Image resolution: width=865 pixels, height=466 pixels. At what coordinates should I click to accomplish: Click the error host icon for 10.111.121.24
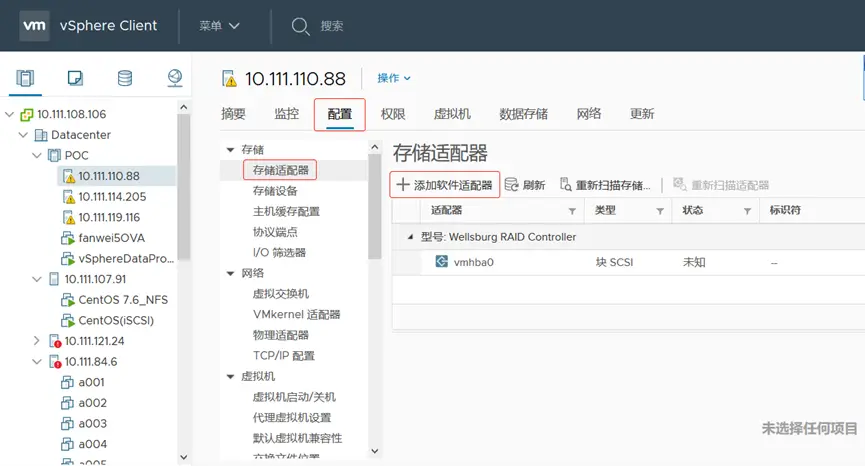[55, 341]
